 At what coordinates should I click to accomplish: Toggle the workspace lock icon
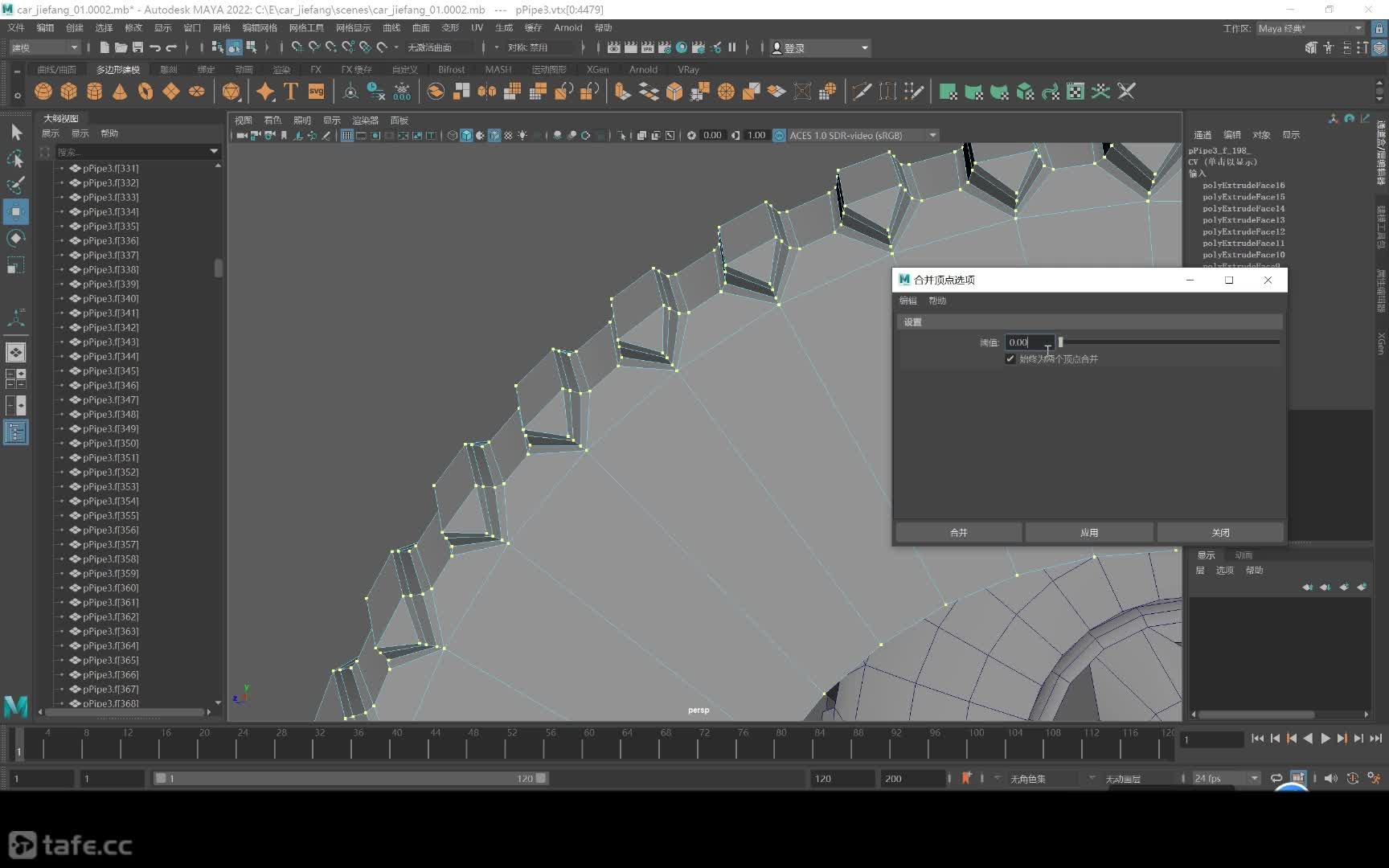1379,28
